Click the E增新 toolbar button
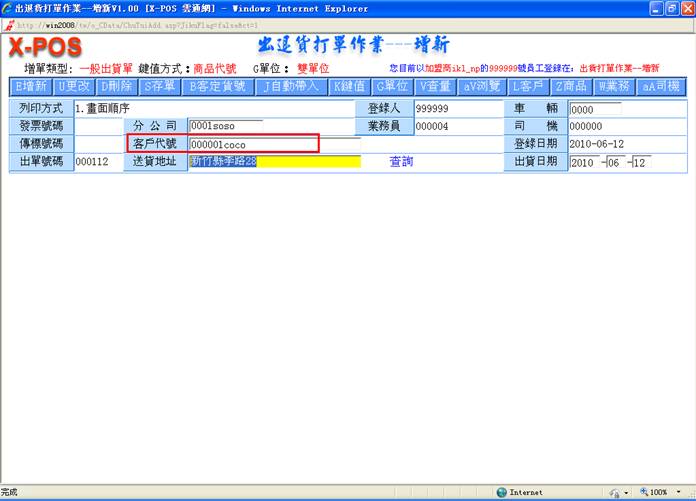Viewport: 696px width, 501px height. click(31, 87)
